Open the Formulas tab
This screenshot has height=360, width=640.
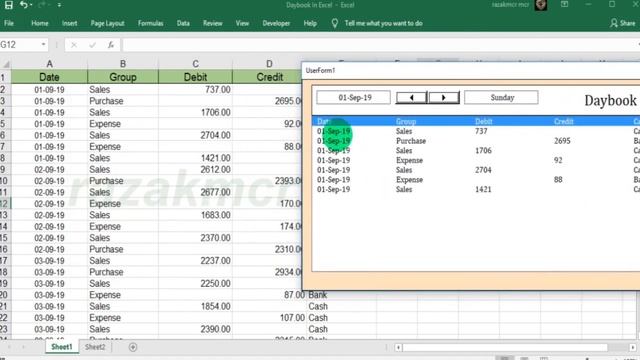[x=151, y=23]
